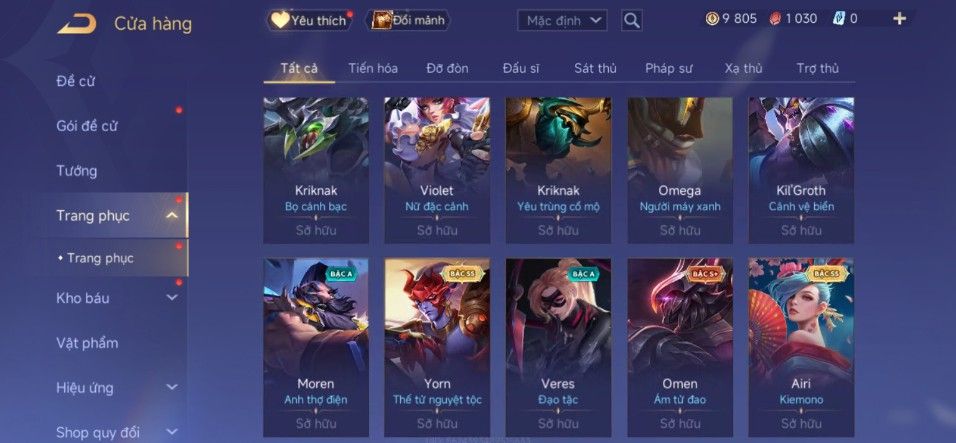Switch to the Sát thủ tab
Viewport: 956px width, 443px height.
(595, 68)
